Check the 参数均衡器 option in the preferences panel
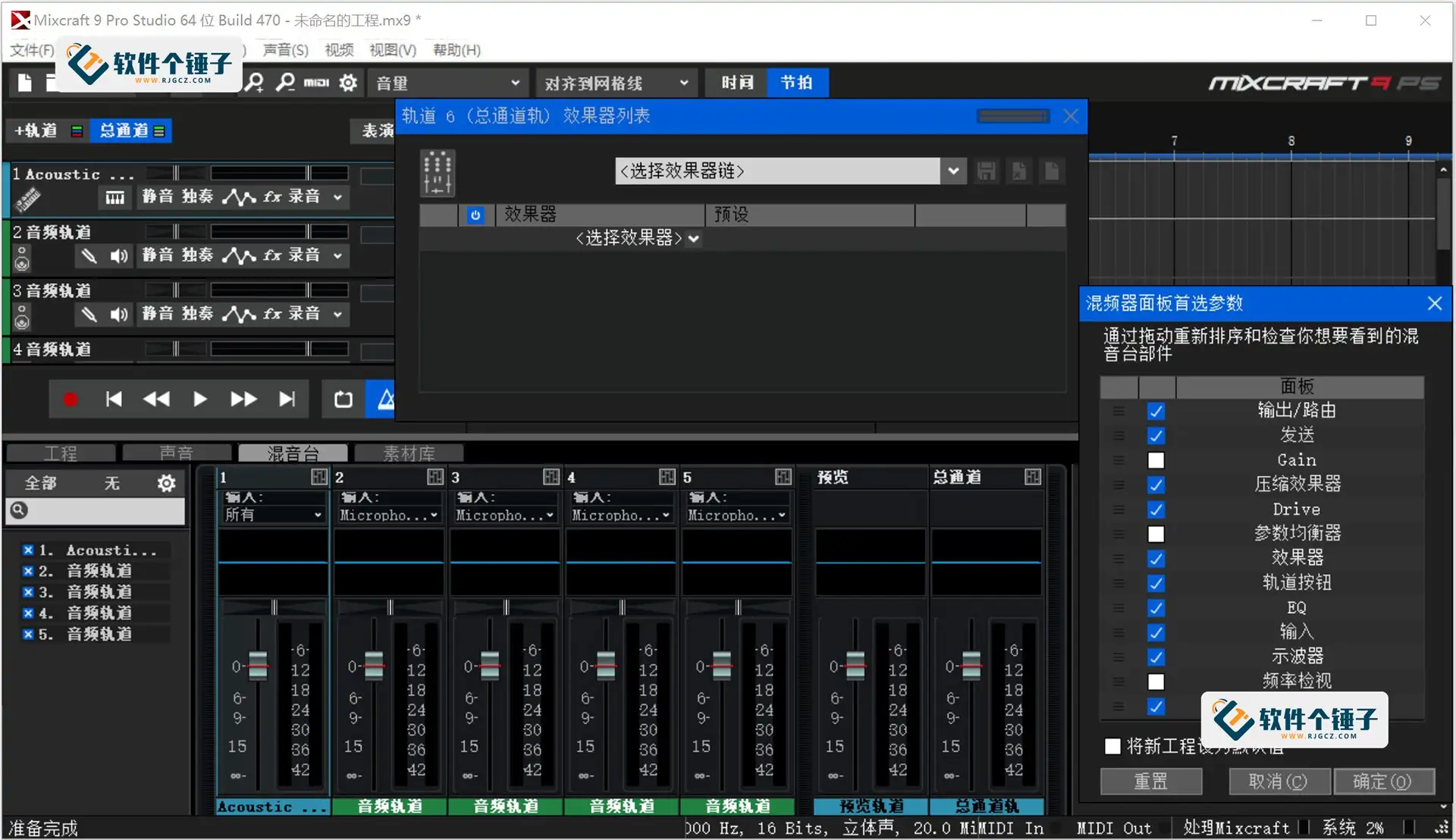The height and width of the screenshot is (840, 1456). pyautogui.click(x=1156, y=534)
